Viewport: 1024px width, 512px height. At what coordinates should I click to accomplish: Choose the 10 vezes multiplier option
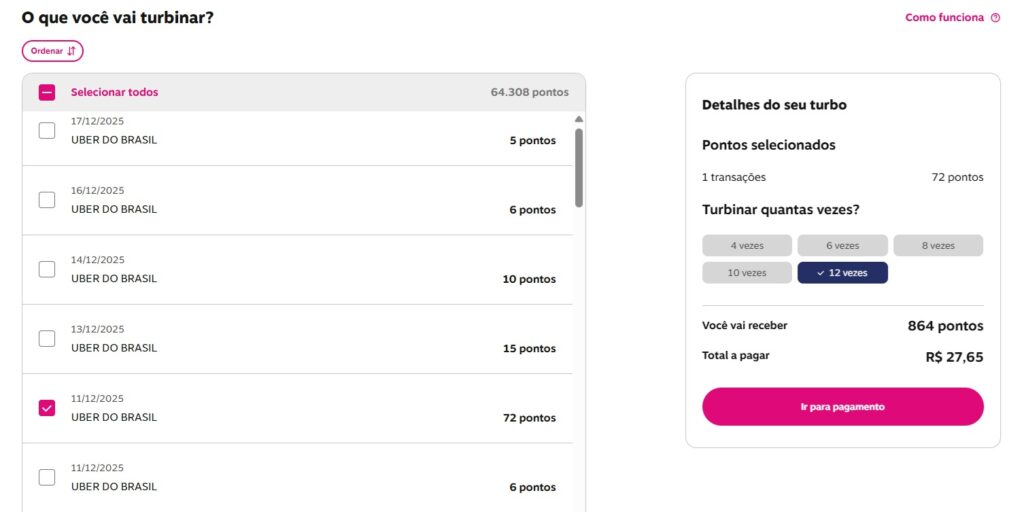tap(747, 273)
